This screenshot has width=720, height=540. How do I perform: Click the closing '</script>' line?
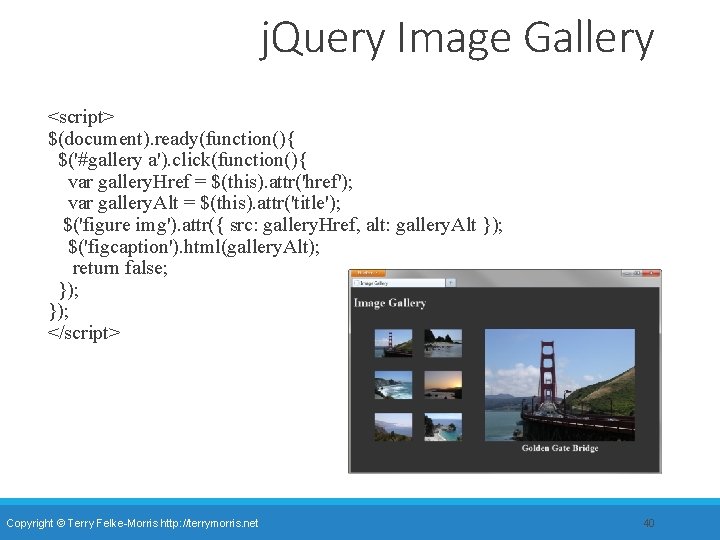[x=84, y=333]
